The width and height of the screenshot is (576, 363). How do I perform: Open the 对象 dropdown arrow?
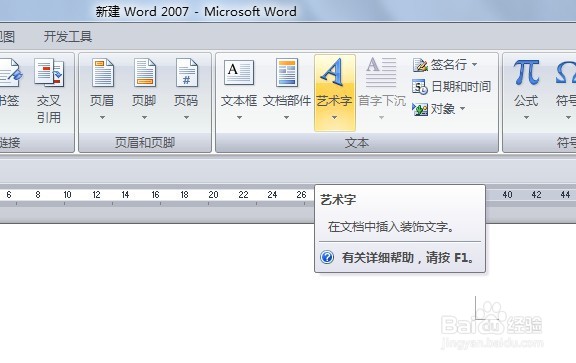(x=462, y=108)
